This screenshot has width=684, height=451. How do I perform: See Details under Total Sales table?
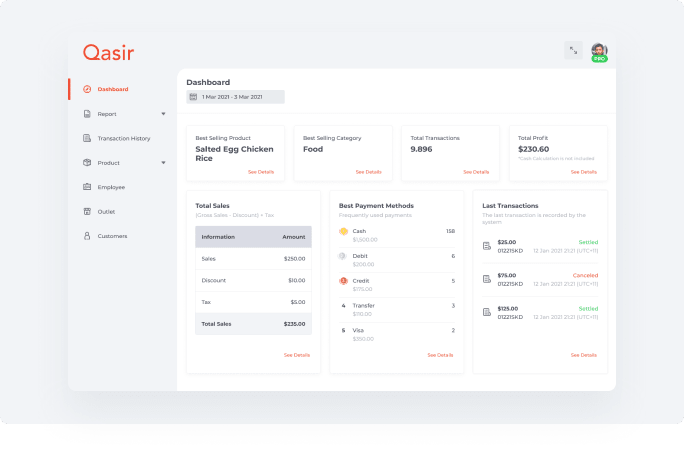point(297,355)
